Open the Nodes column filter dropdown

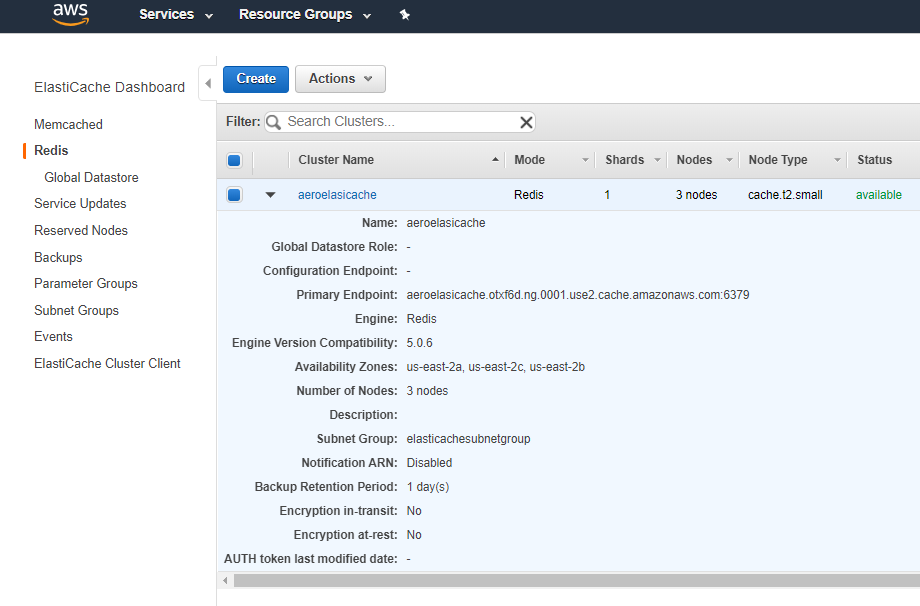[x=729, y=160]
